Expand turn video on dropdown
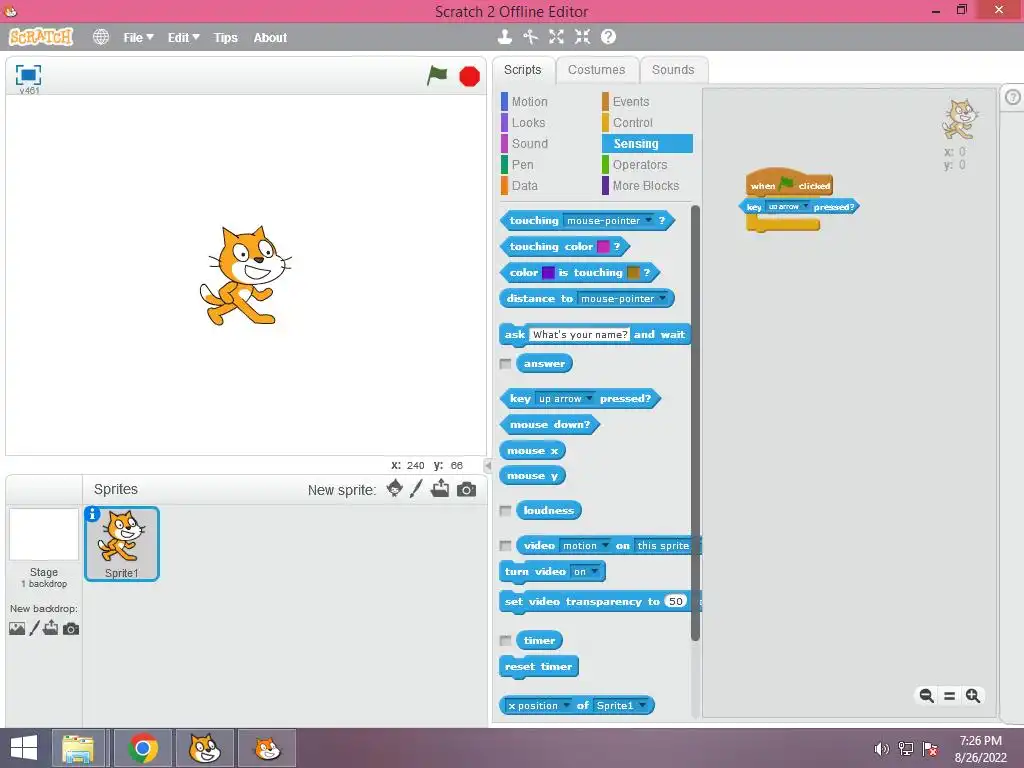Viewport: 1024px width, 768px height. point(594,571)
